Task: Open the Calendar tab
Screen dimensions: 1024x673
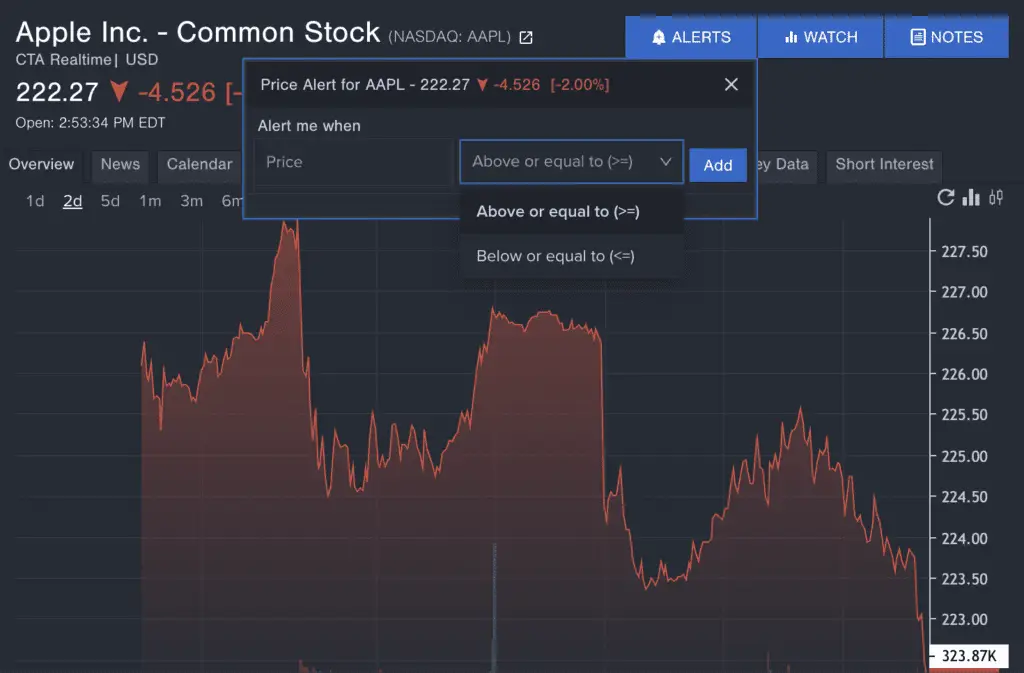Action: click(199, 164)
